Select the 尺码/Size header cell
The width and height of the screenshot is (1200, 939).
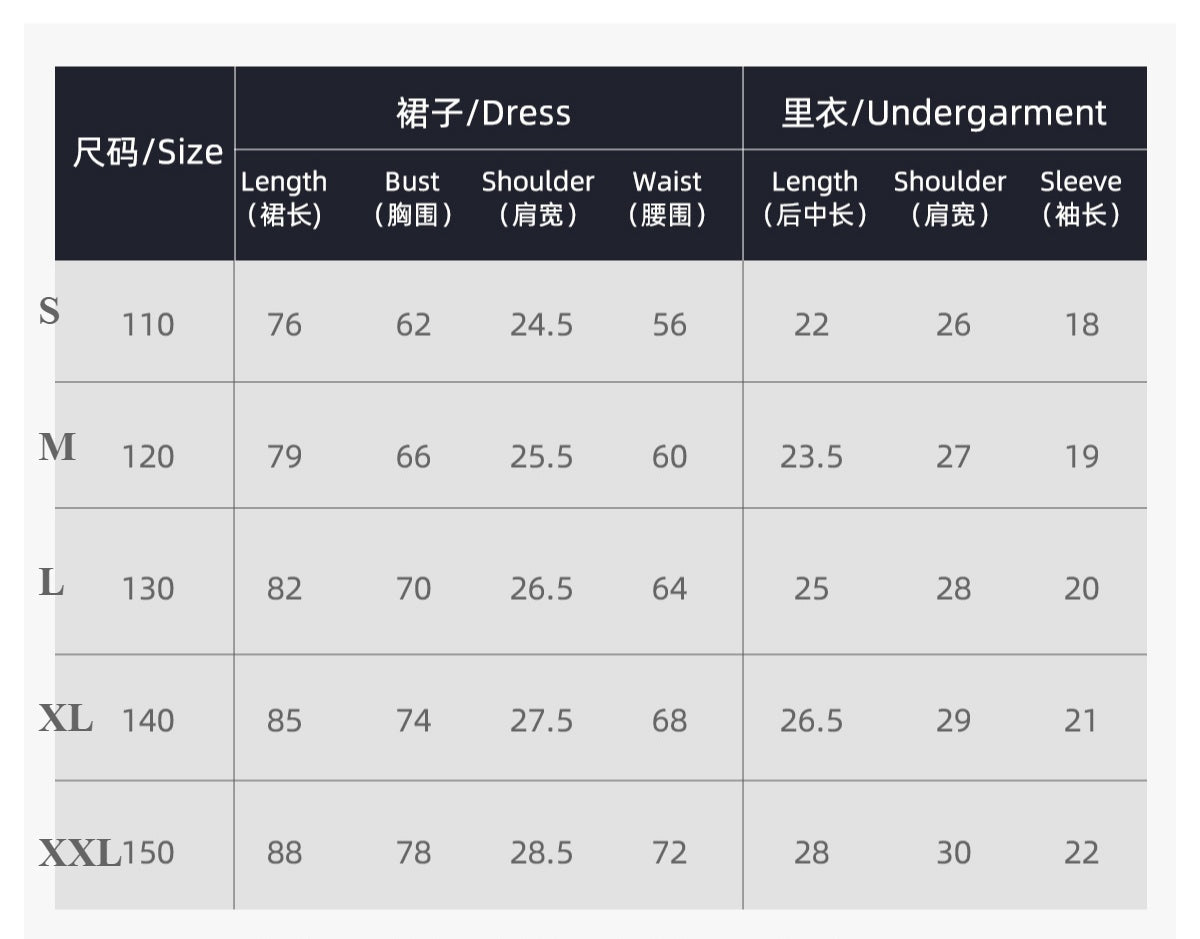click(147, 153)
